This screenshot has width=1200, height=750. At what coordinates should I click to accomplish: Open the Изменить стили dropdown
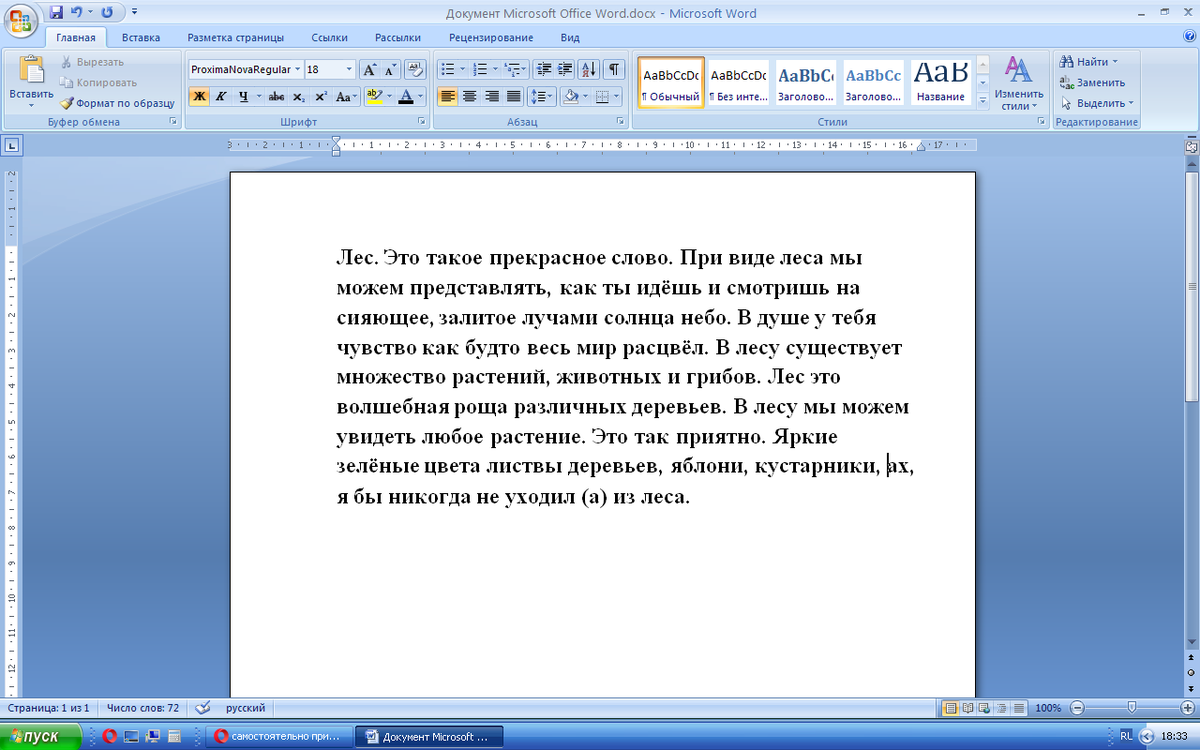[x=1018, y=84]
